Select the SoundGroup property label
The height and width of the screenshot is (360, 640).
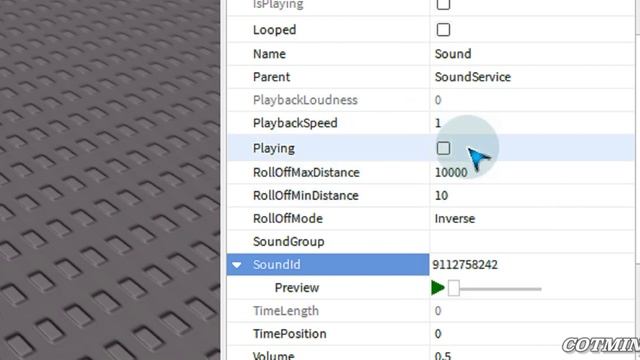[288, 242]
